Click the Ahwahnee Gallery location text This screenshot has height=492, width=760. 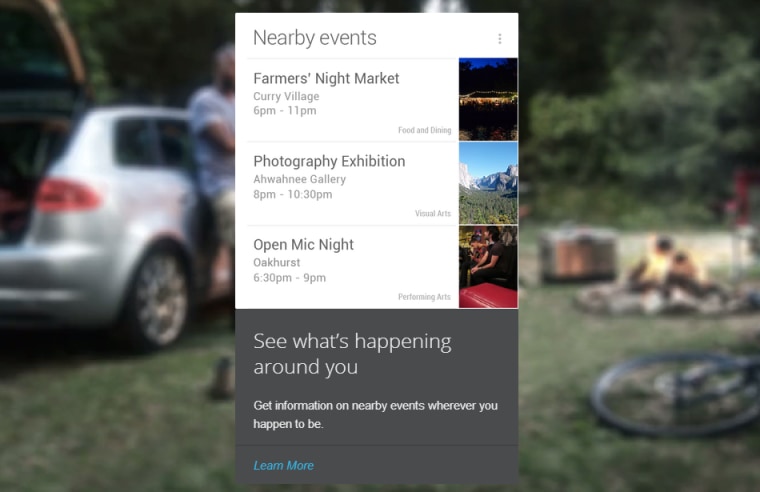tap(300, 179)
